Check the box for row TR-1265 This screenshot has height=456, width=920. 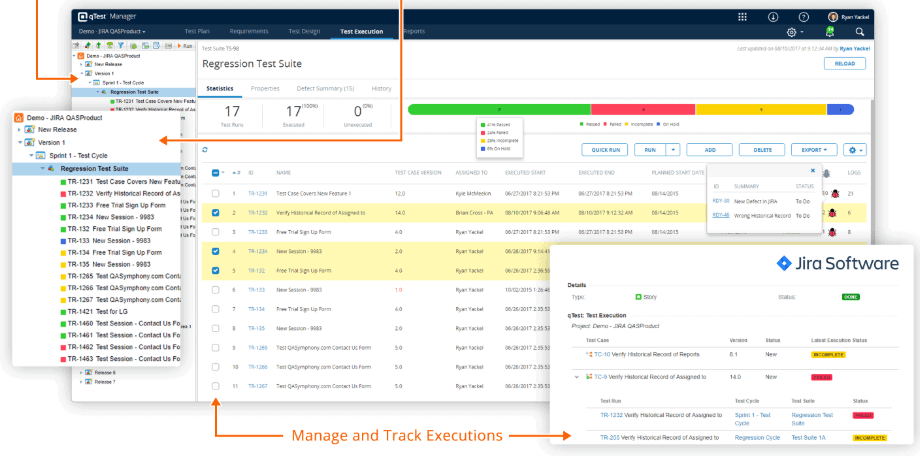215,347
